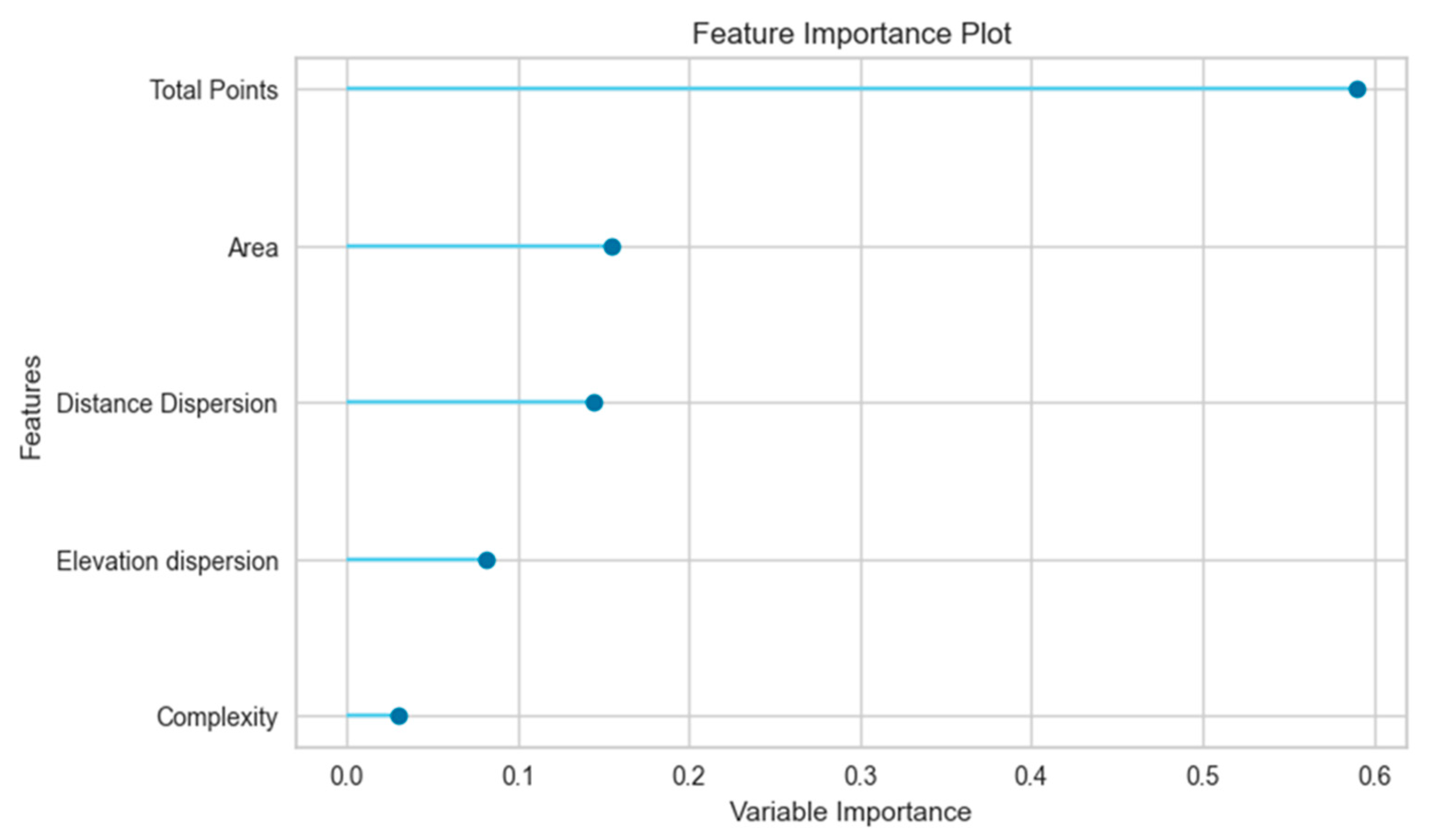Click the 0.0 x-axis tick label

(346, 776)
